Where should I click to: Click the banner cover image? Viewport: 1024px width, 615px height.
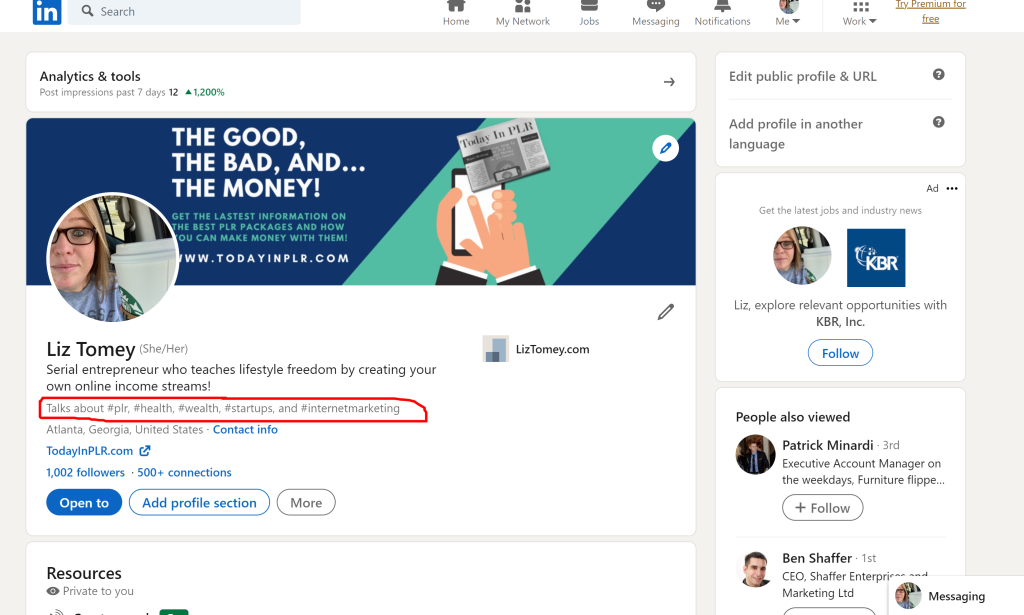pos(360,202)
